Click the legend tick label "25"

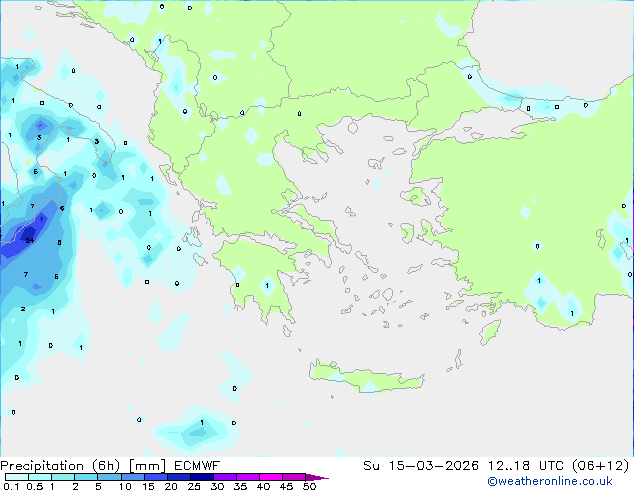click(194, 486)
